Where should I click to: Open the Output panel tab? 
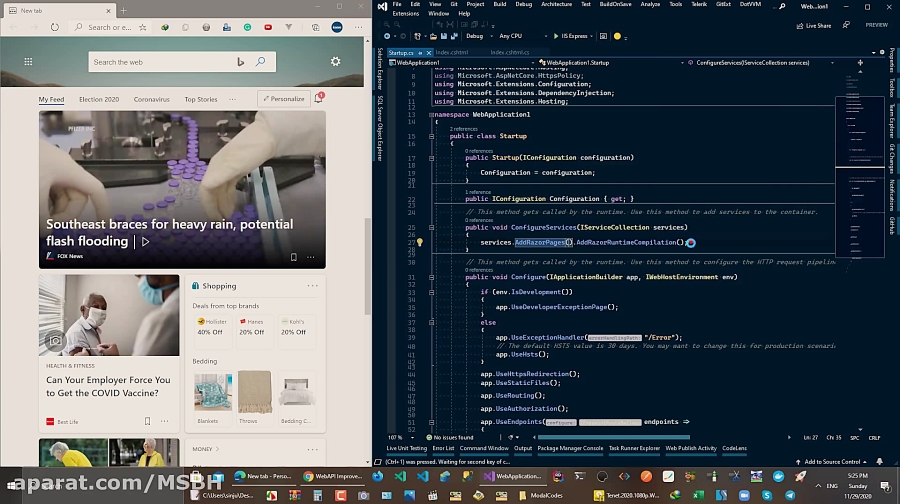523,448
